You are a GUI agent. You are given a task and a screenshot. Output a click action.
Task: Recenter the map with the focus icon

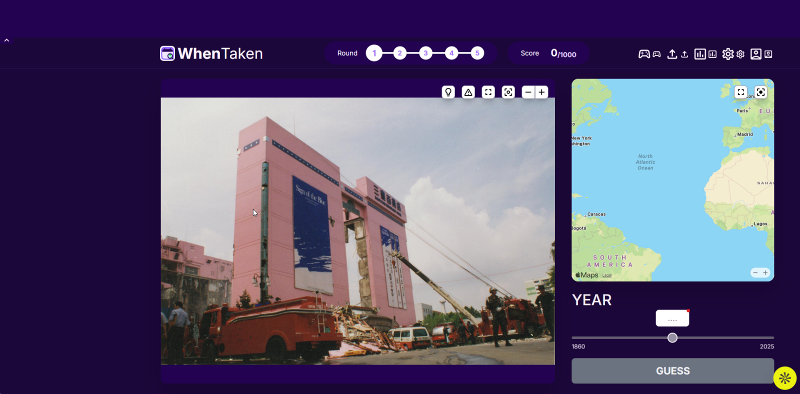coord(761,92)
